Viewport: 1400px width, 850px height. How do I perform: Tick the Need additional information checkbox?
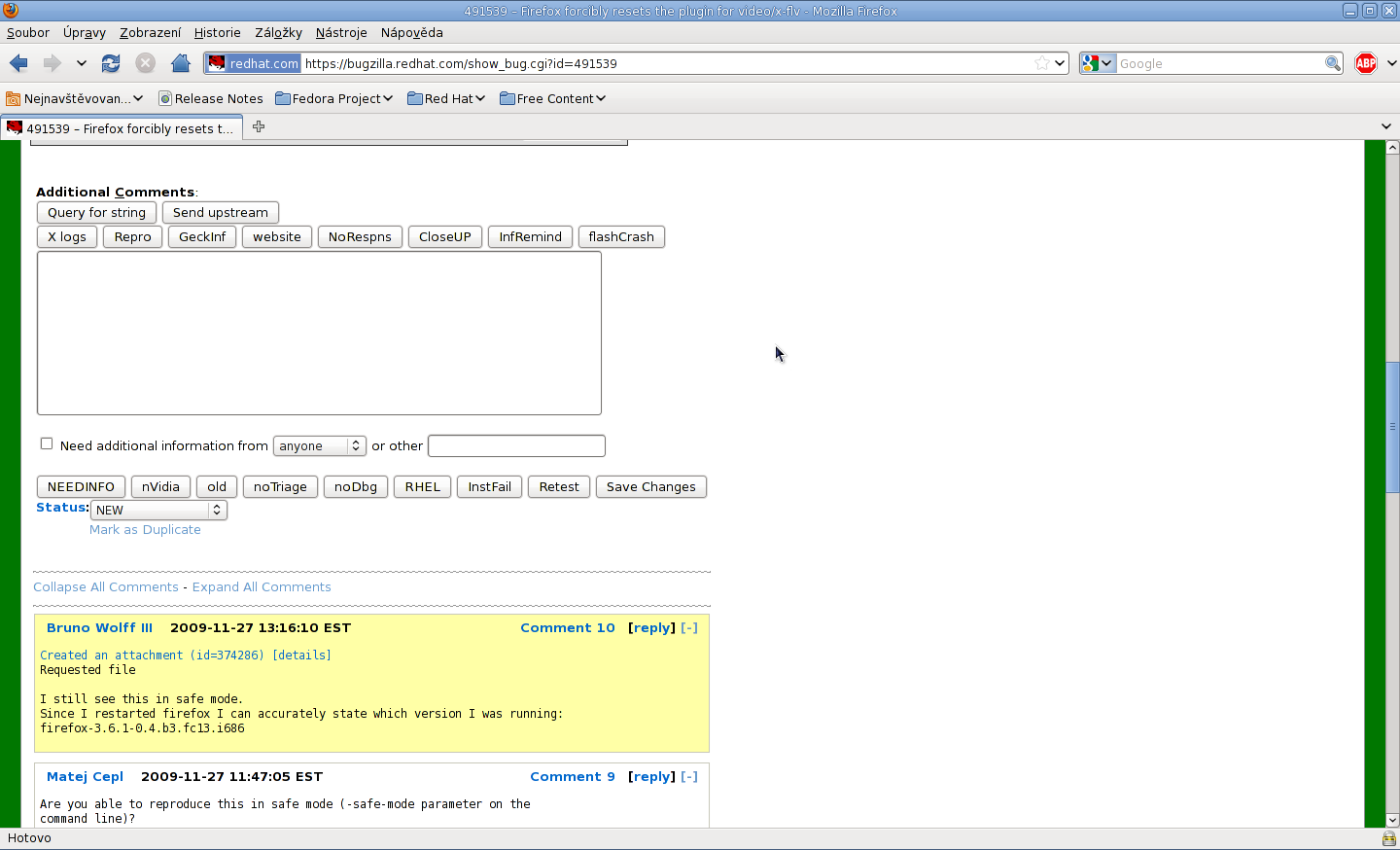tap(46, 443)
